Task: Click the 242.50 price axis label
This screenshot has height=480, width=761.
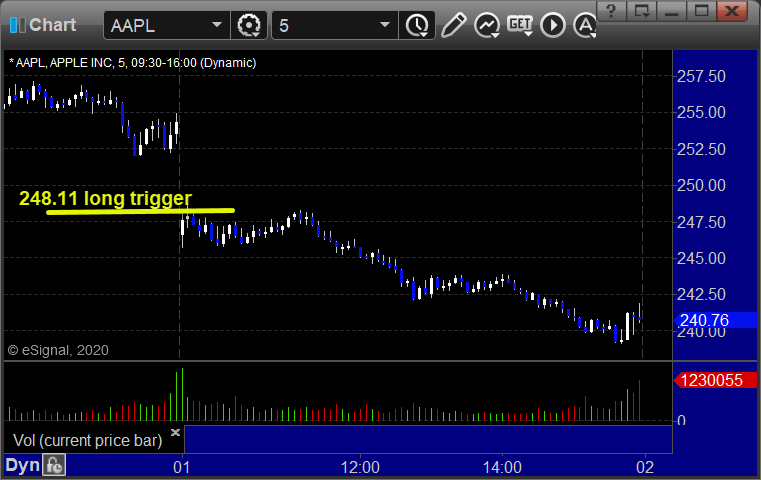Action: (701, 294)
